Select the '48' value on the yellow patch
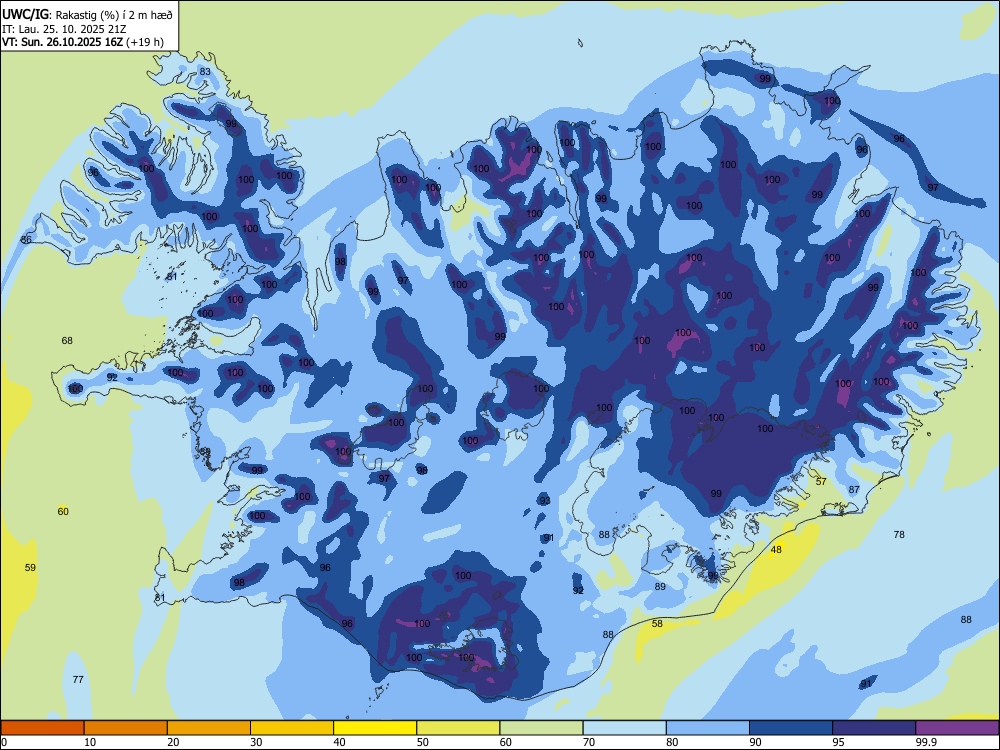Screen dimensions: 1000x750 (776, 550)
